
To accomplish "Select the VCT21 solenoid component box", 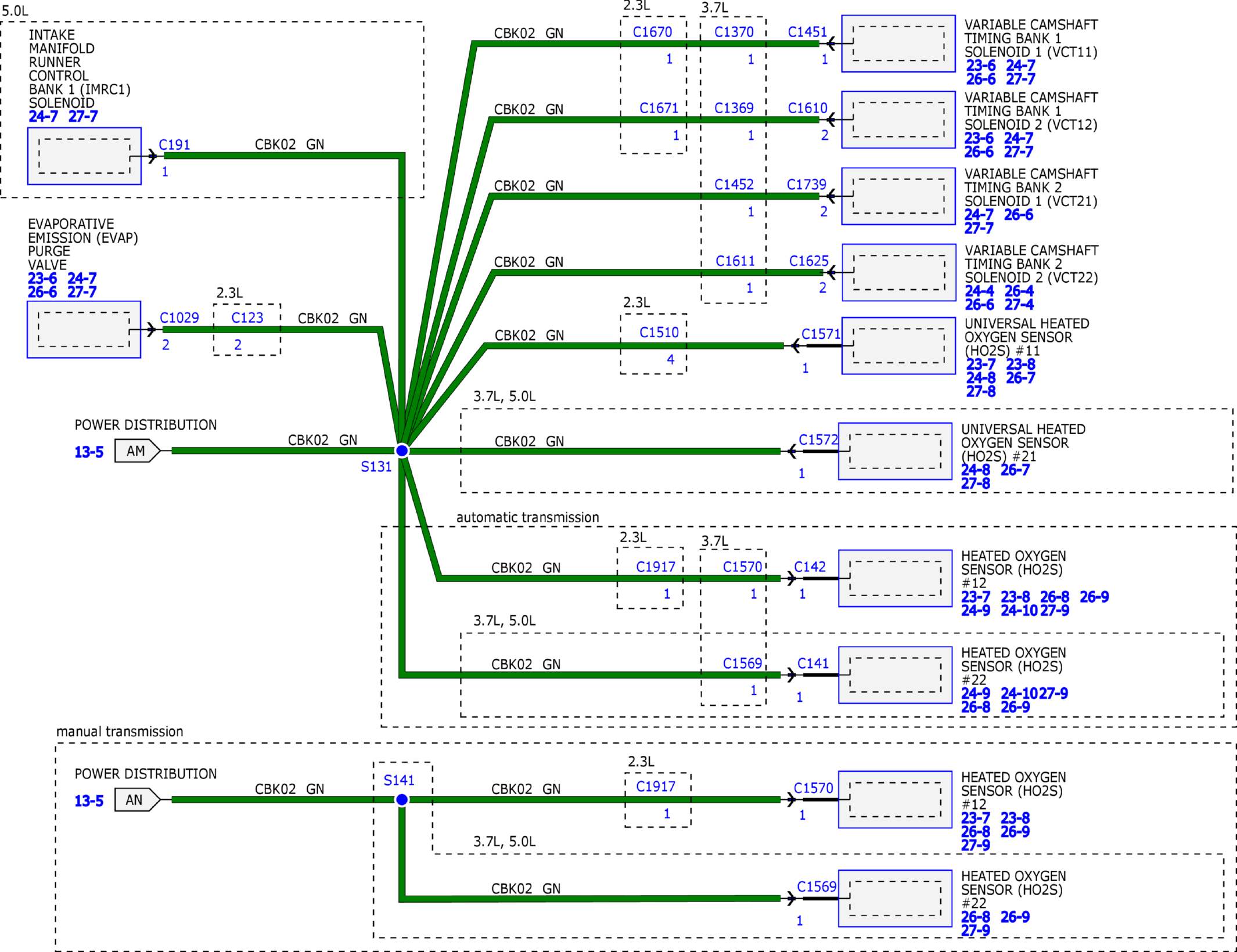I will click(898, 196).
